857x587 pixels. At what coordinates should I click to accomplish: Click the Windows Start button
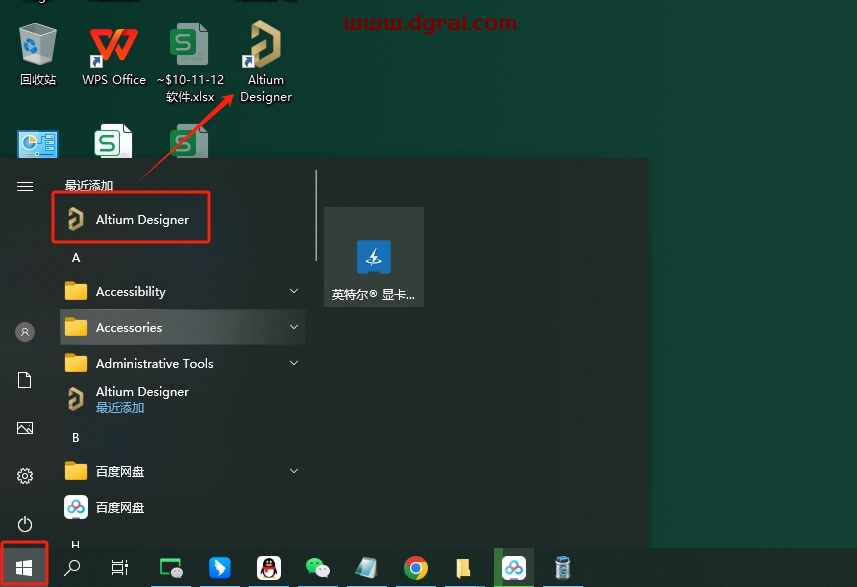pyautogui.click(x=24, y=567)
